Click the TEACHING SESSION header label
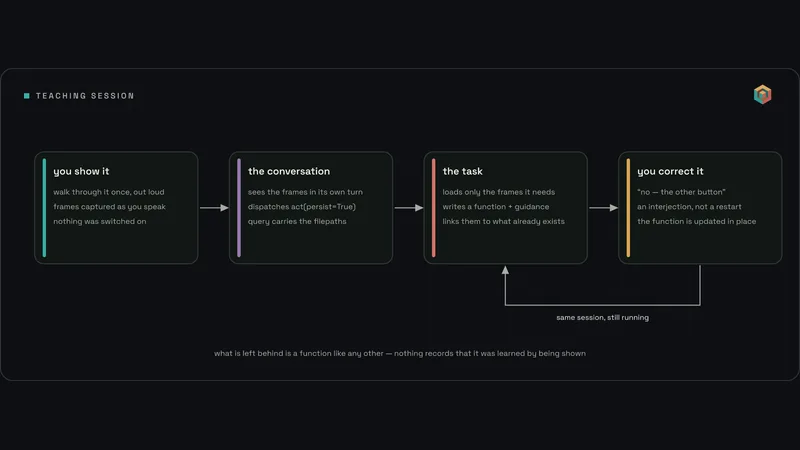The height and width of the screenshot is (450, 800). [85, 96]
